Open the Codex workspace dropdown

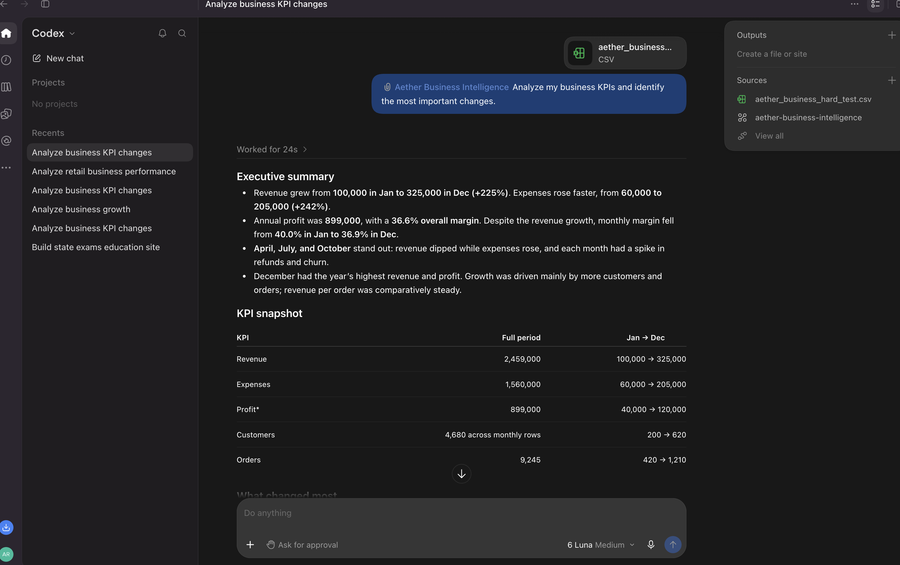53,33
